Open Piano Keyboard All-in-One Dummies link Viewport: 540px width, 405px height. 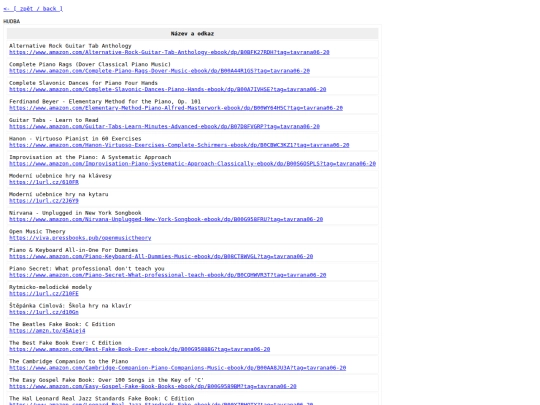tap(161, 257)
